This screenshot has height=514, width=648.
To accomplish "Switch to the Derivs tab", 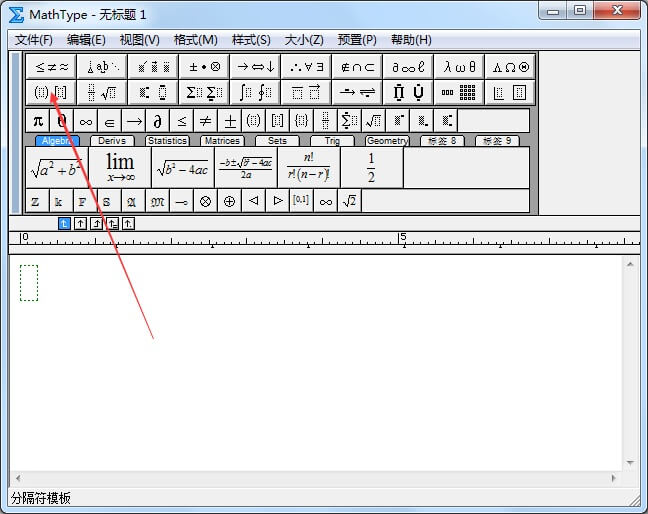I will (112, 141).
